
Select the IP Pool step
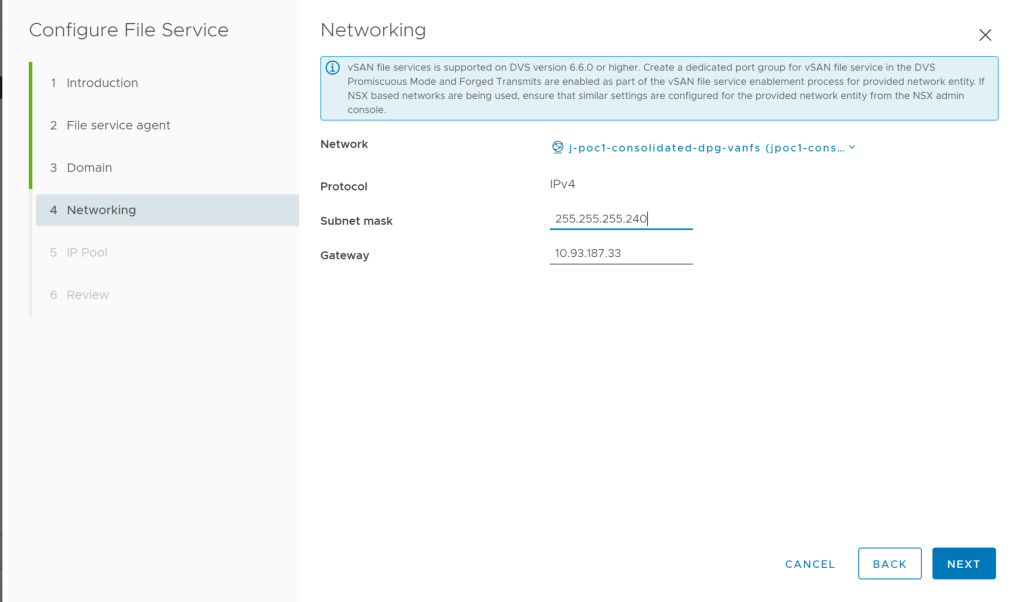tap(86, 253)
